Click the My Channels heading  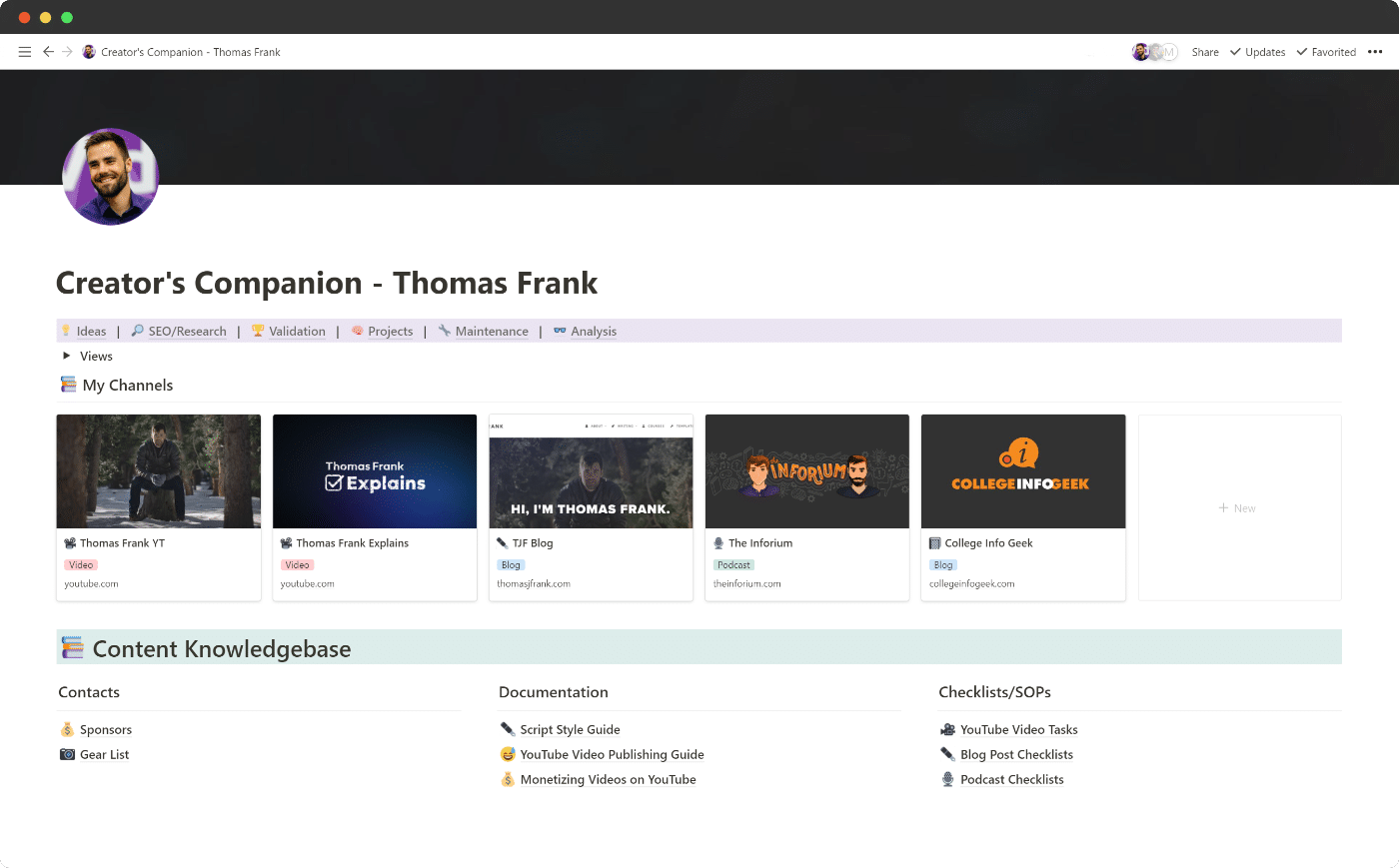[128, 386]
